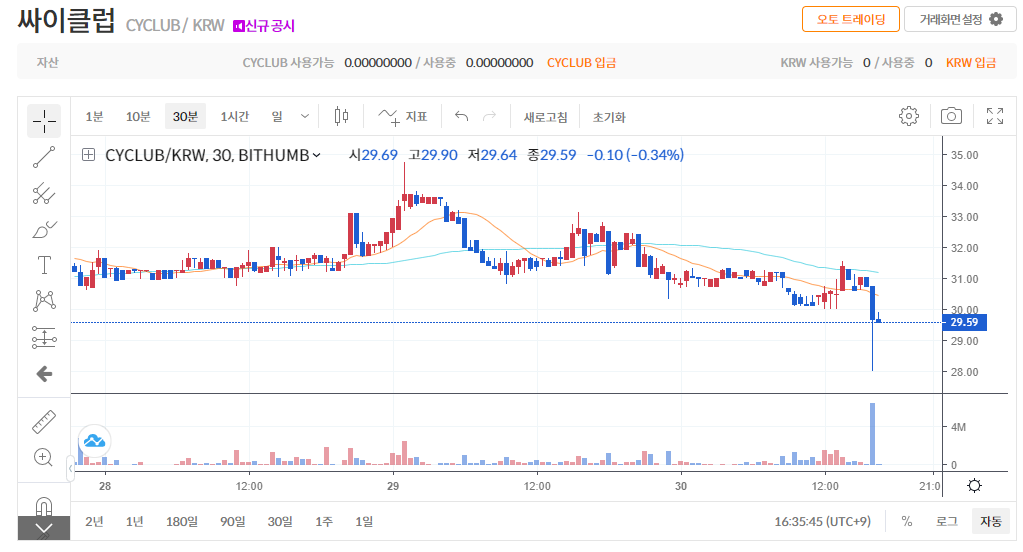Select the crosshair cursor tool

(x=44, y=120)
